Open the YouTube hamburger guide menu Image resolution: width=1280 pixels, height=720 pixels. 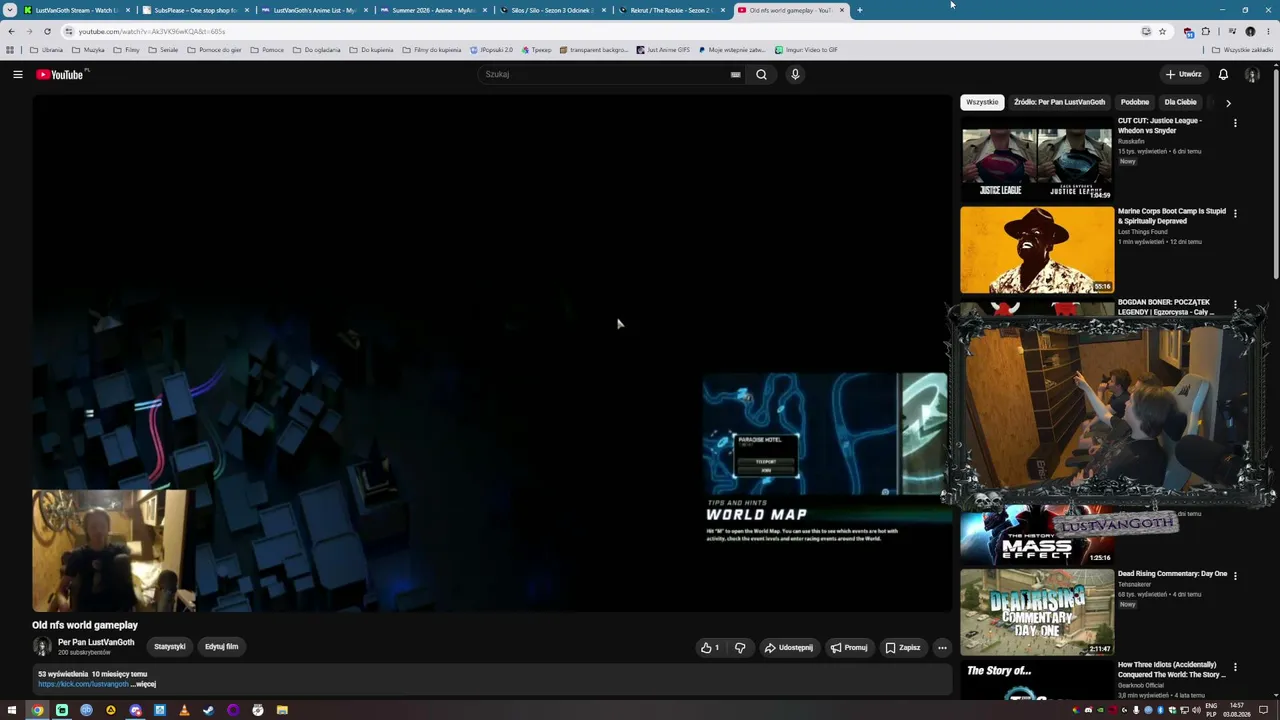click(x=17, y=74)
